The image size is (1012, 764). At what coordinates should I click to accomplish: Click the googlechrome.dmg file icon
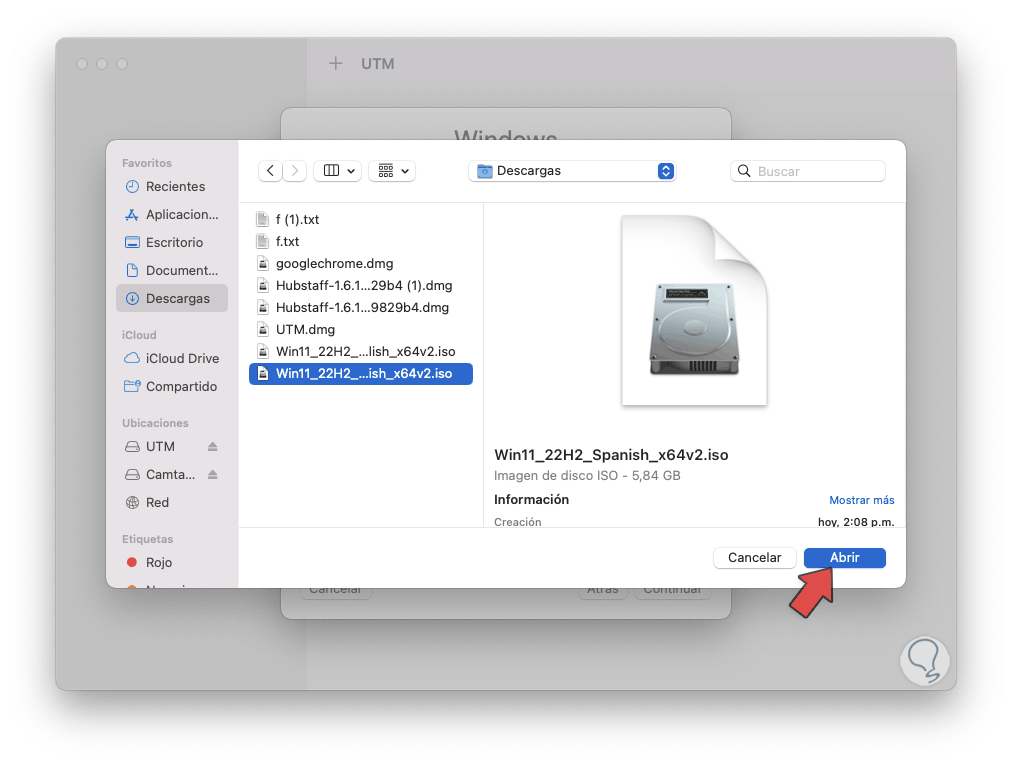(x=263, y=263)
